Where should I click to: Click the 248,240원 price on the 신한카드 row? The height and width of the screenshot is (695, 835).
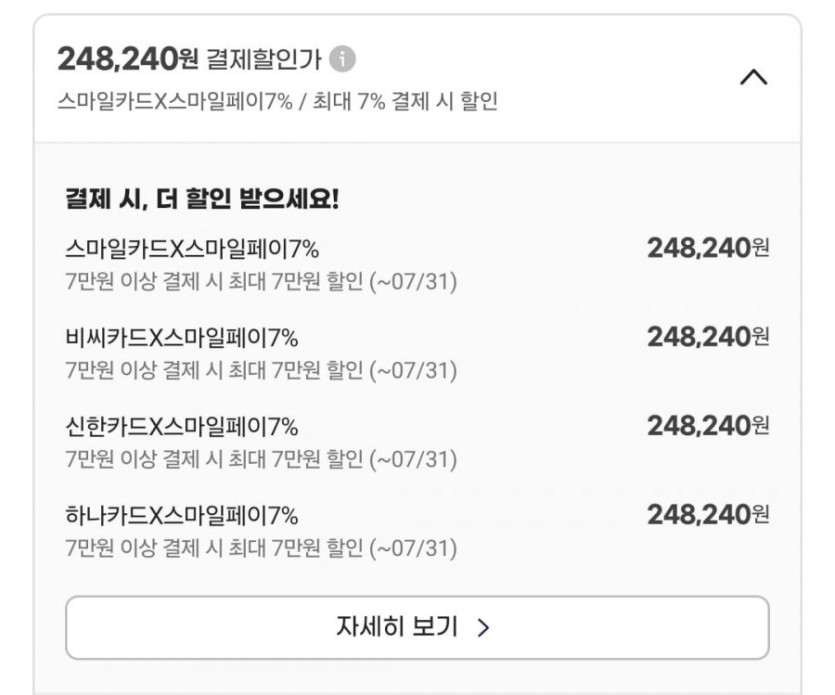pyautogui.click(x=708, y=426)
